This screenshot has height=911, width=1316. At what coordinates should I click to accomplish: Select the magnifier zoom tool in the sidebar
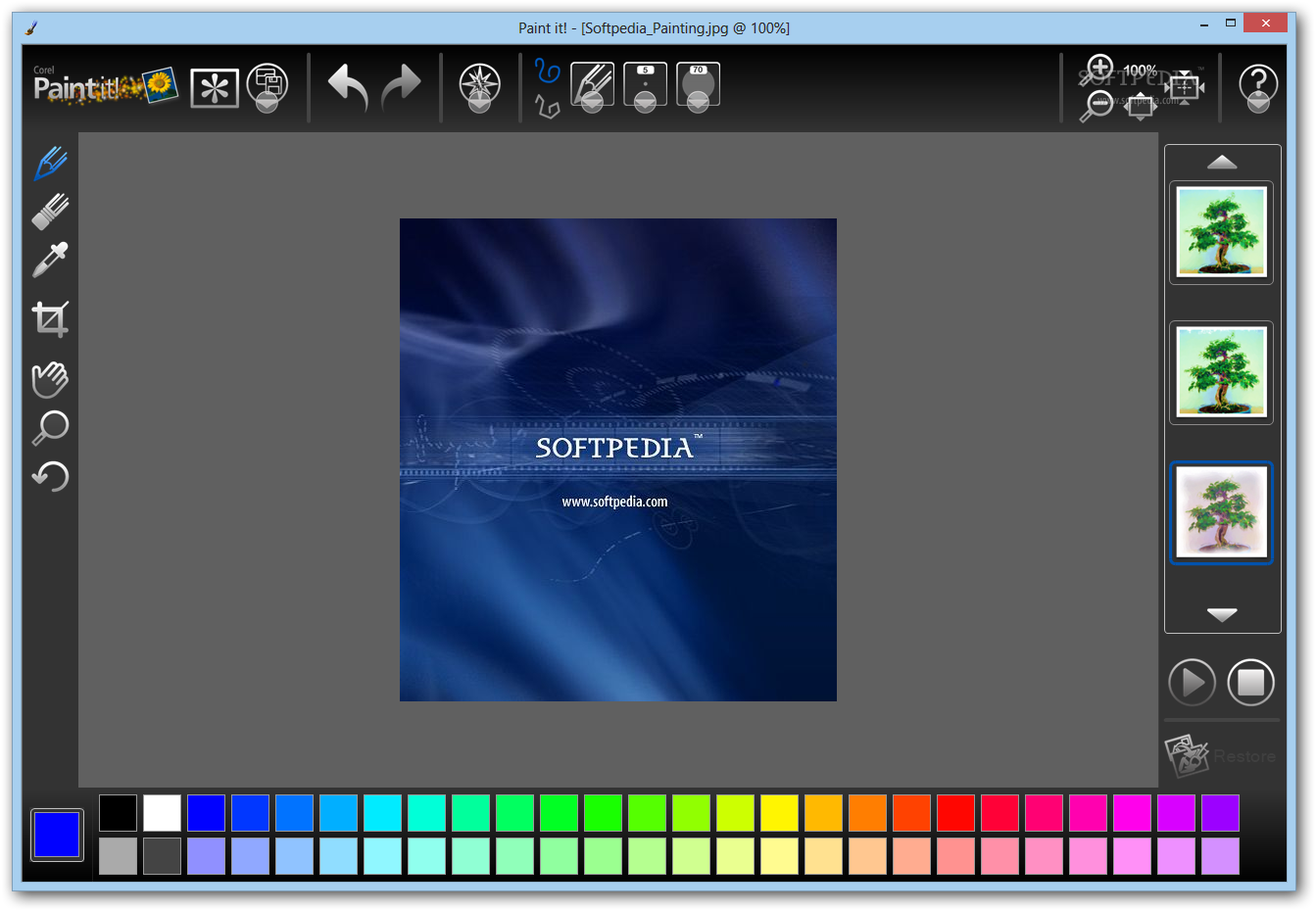click(x=51, y=427)
